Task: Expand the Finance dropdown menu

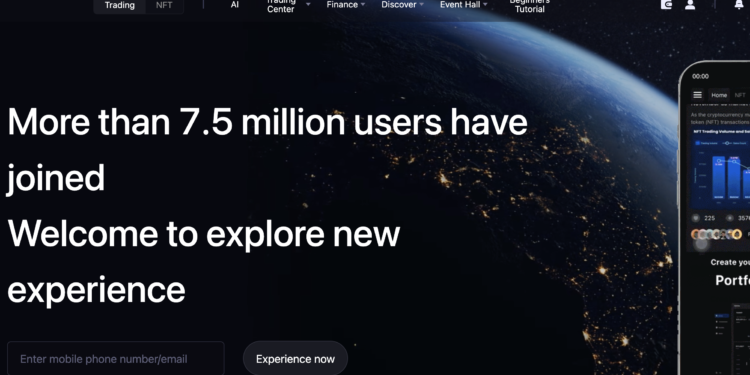Action: click(345, 5)
